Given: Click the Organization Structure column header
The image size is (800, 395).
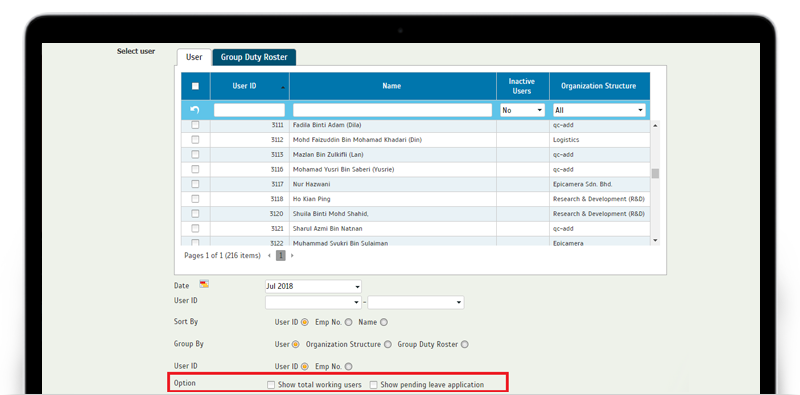Looking at the screenshot, I should click(x=599, y=86).
